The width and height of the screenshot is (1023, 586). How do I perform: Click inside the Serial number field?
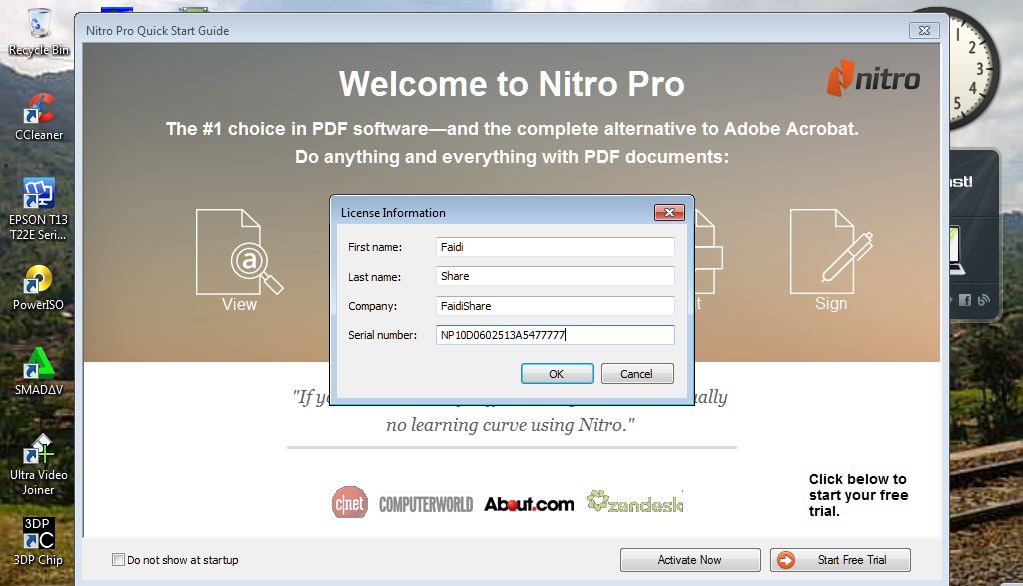554,335
